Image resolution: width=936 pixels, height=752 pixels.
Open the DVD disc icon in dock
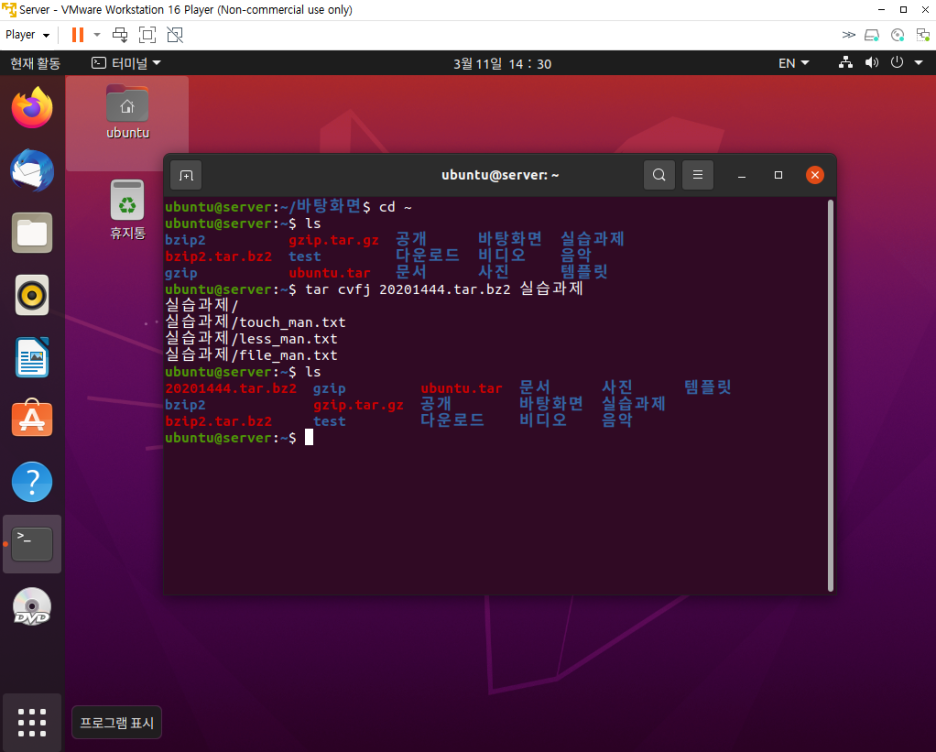tap(32, 607)
